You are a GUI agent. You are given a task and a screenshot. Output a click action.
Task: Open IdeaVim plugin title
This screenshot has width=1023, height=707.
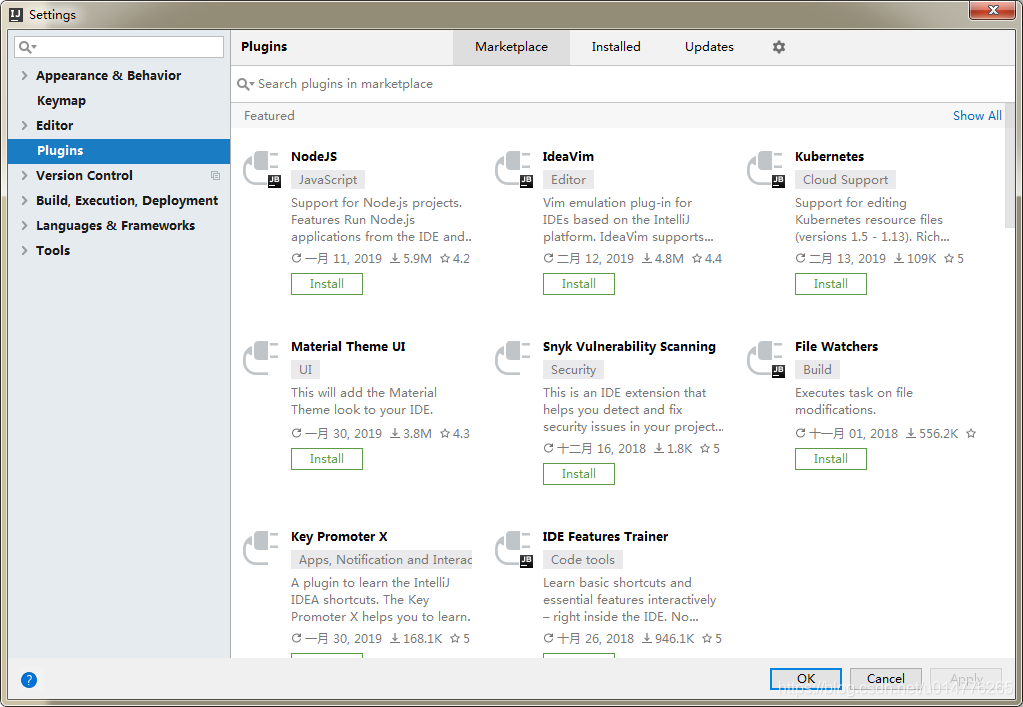tap(568, 157)
